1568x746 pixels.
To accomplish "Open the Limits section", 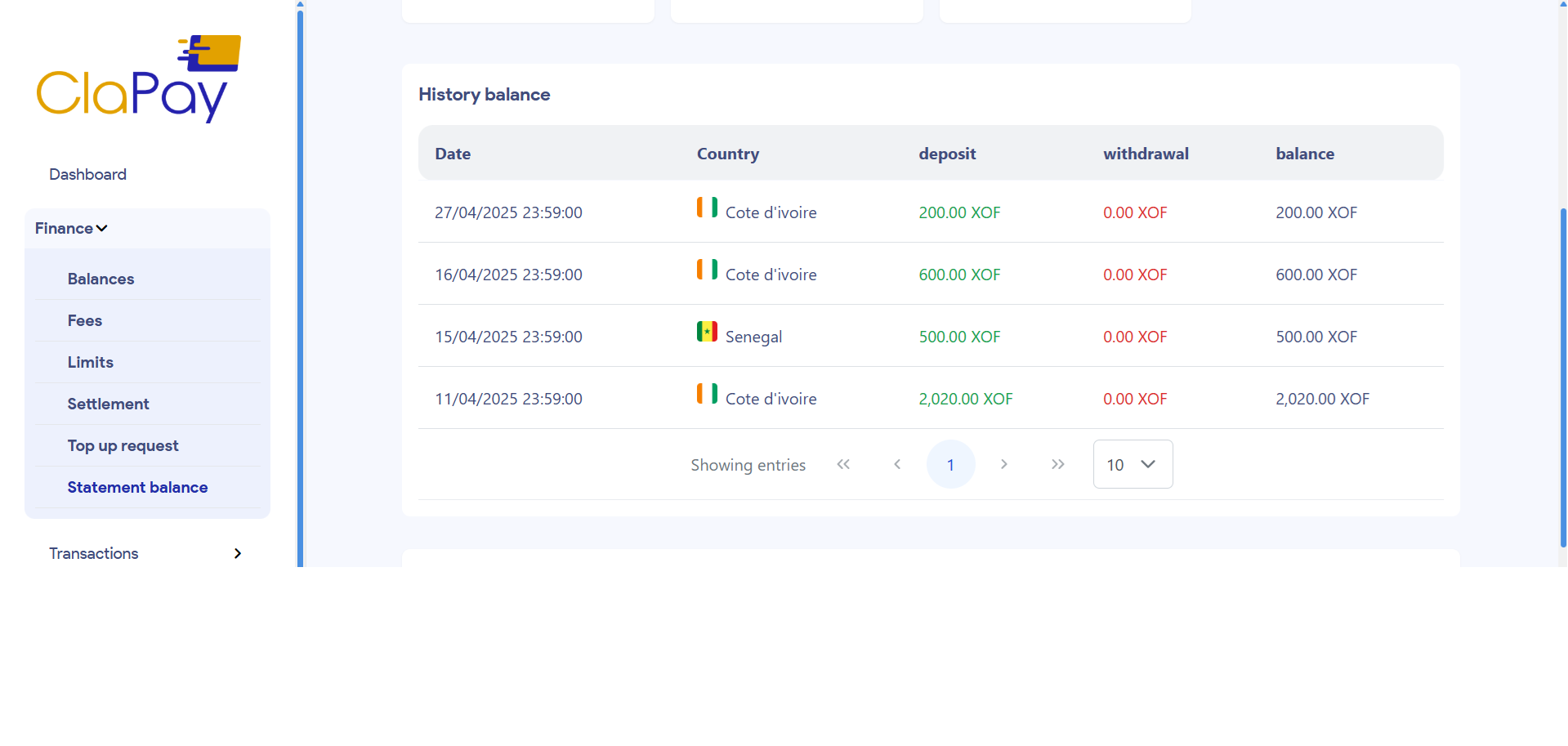I will tap(91, 362).
